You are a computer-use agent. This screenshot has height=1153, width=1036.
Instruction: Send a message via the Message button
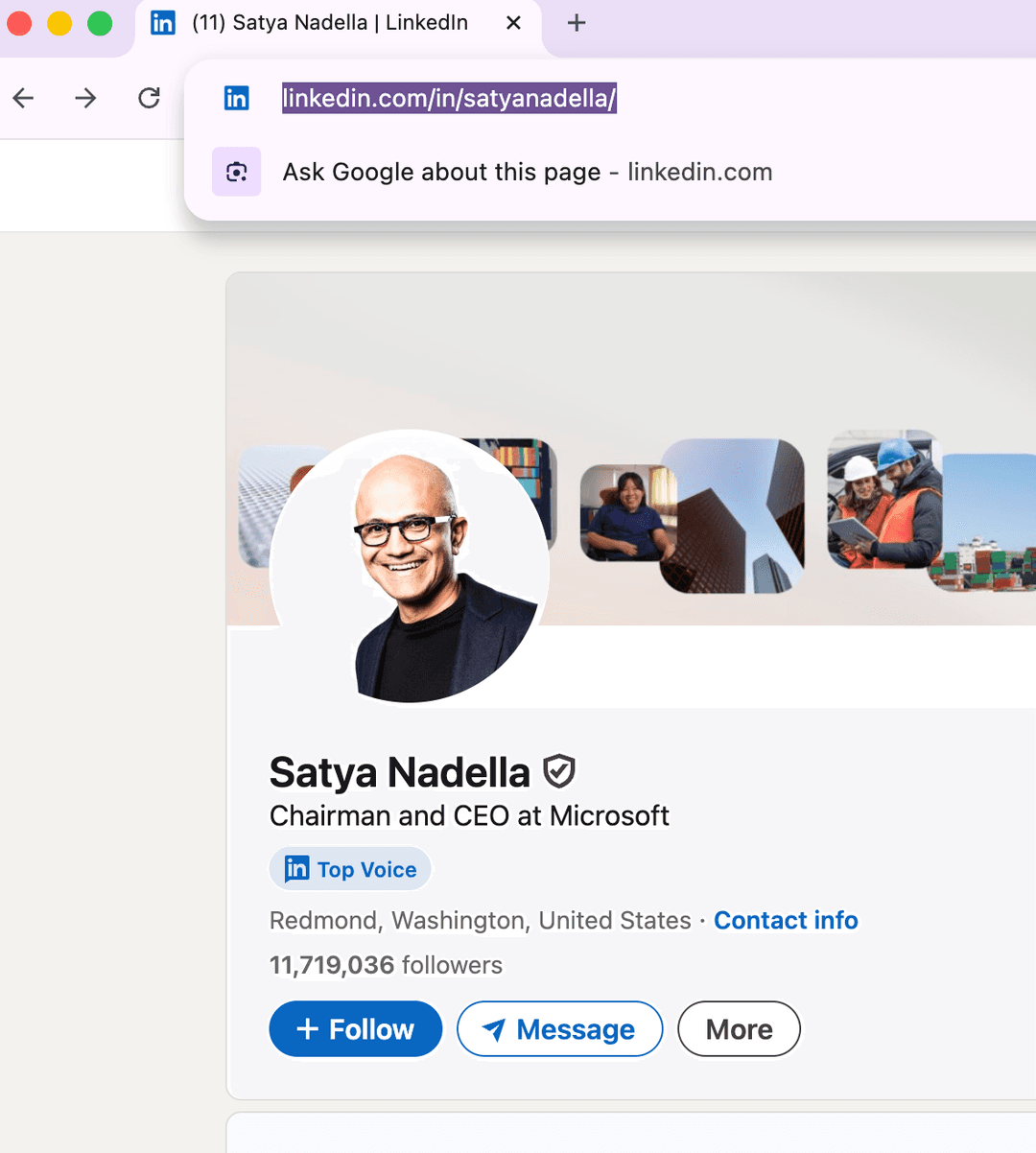pyautogui.click(x=559, y=1029)
